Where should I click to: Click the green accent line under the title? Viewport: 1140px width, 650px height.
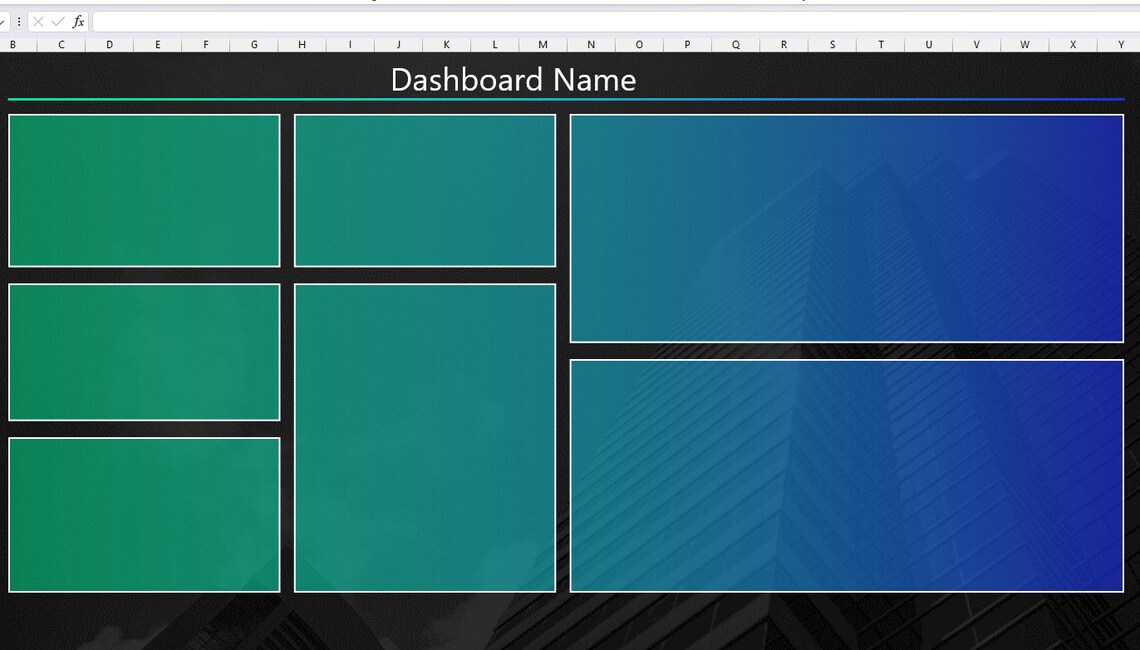click(x=300, y=100)
